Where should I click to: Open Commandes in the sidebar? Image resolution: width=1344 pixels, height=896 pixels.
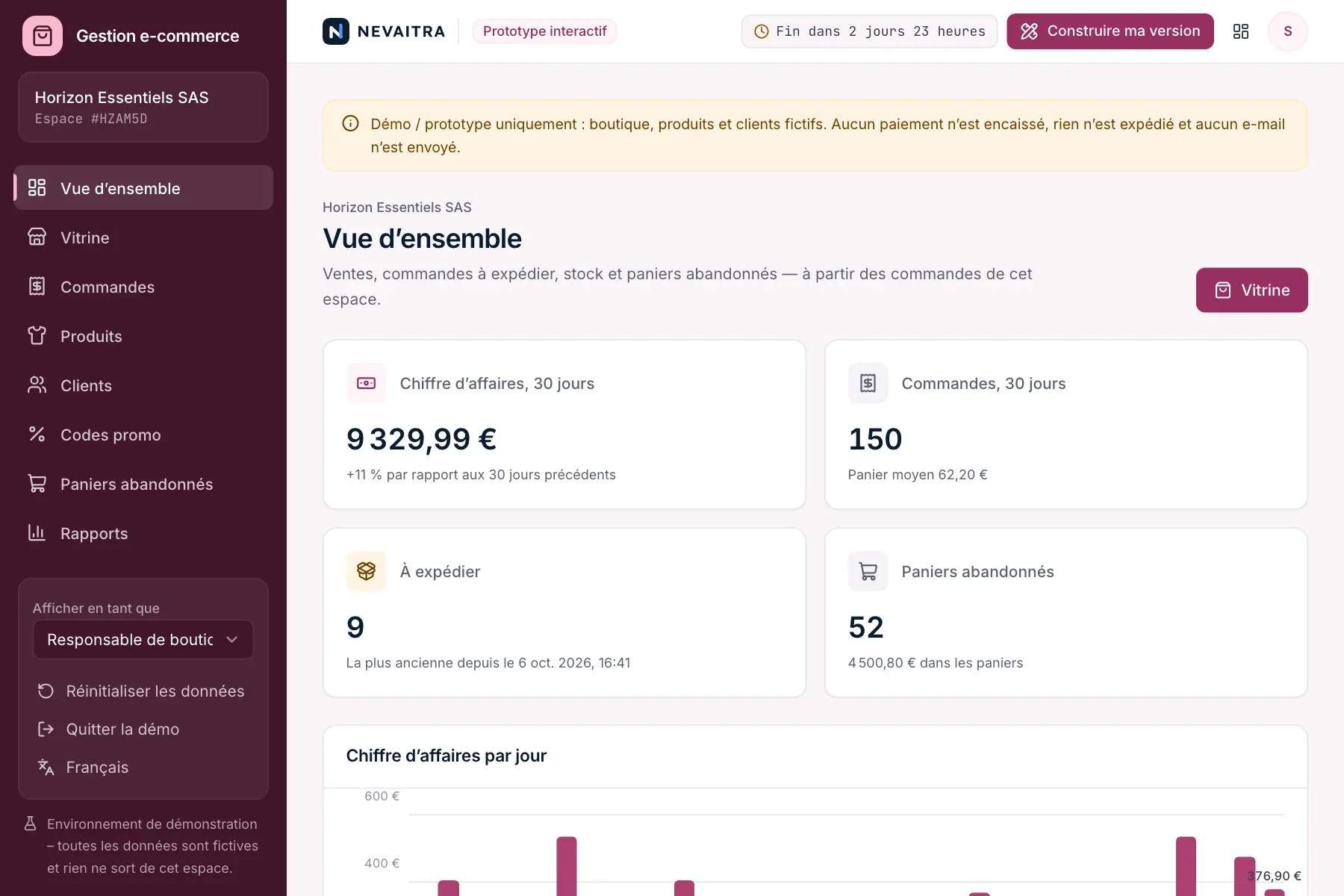(x=143, y=287)
